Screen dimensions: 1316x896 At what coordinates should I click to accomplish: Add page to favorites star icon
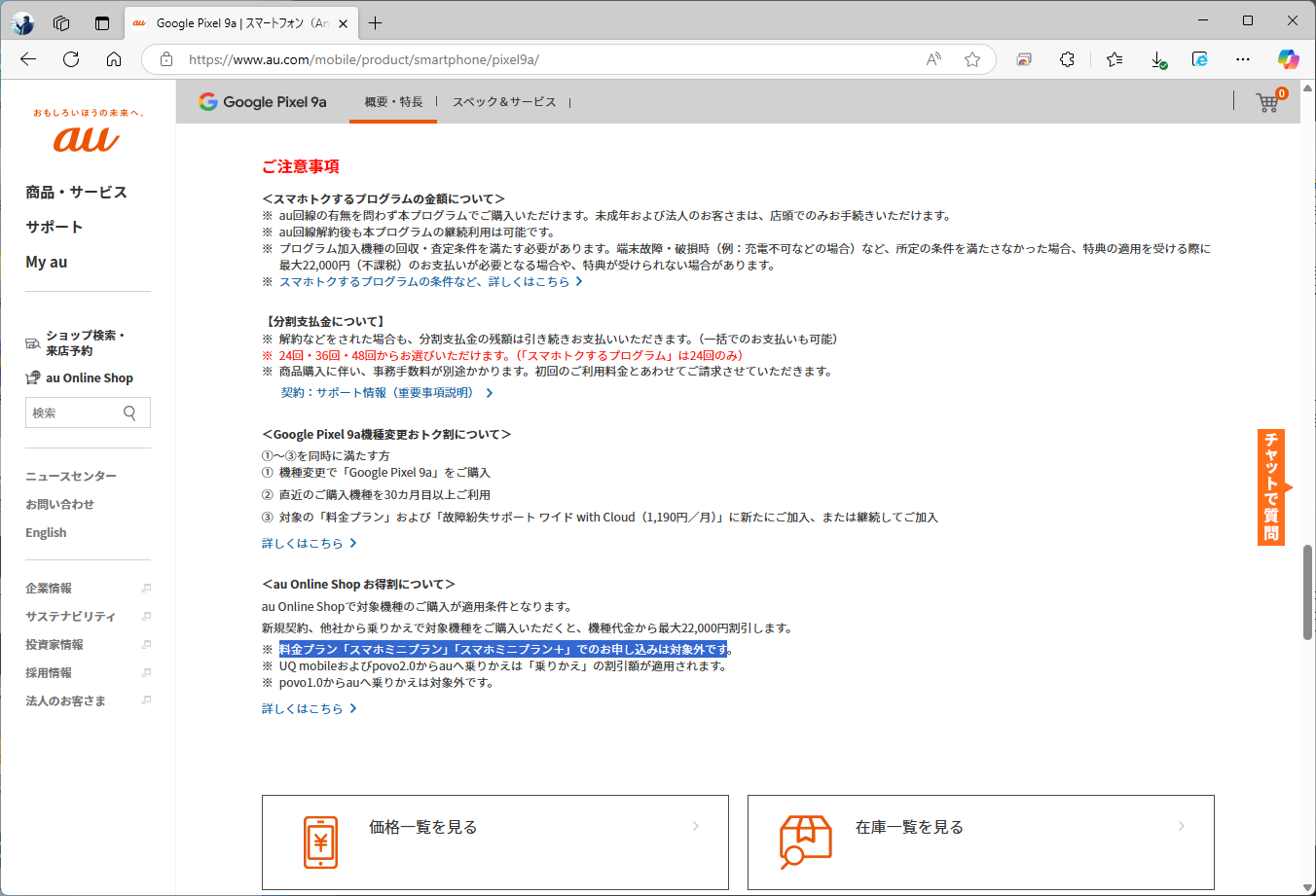tap(971, 59)
